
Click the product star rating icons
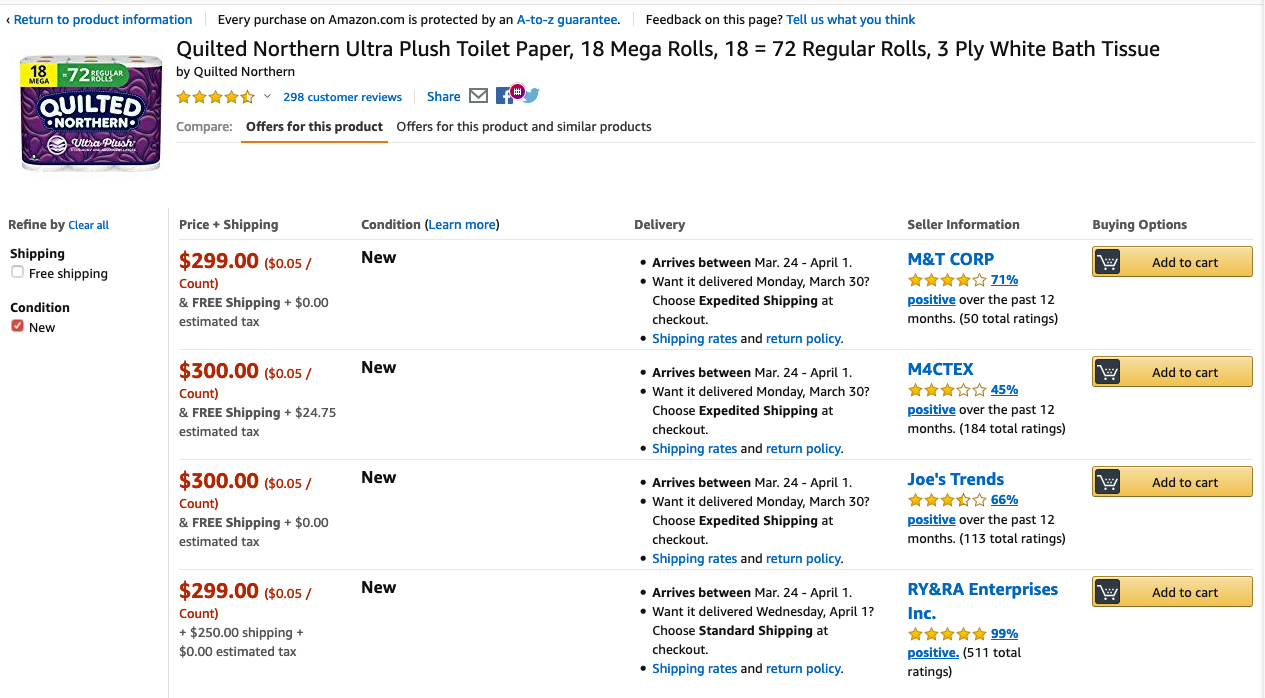coord(215,97)
